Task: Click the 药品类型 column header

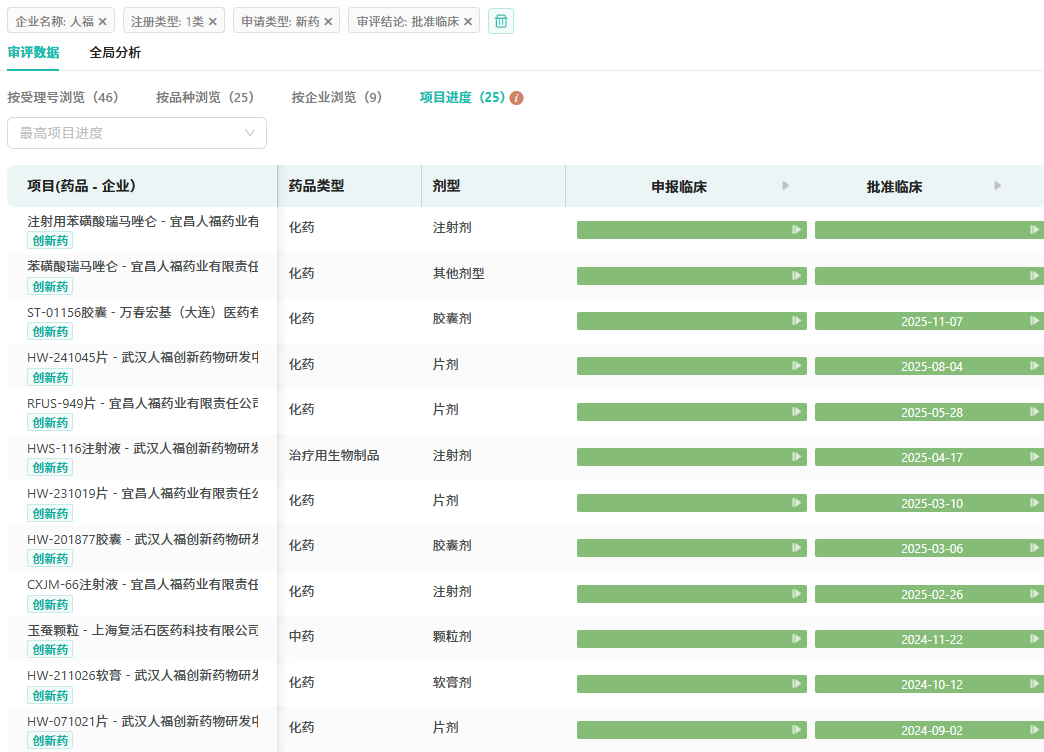Action: tap(316, 186)
